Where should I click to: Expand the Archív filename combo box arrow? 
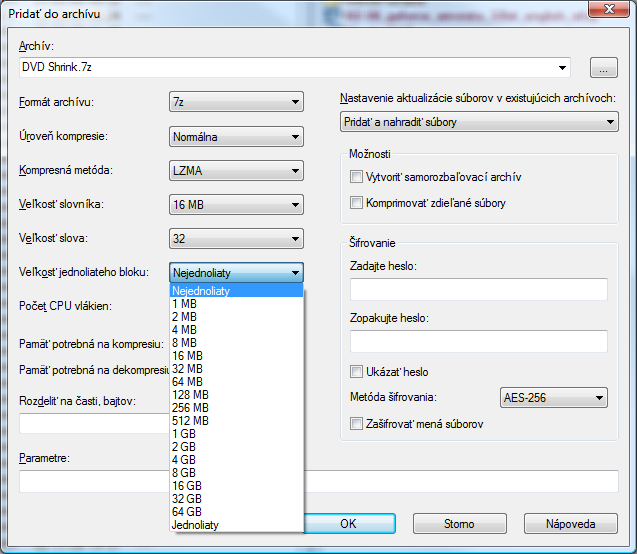[562, 67]
